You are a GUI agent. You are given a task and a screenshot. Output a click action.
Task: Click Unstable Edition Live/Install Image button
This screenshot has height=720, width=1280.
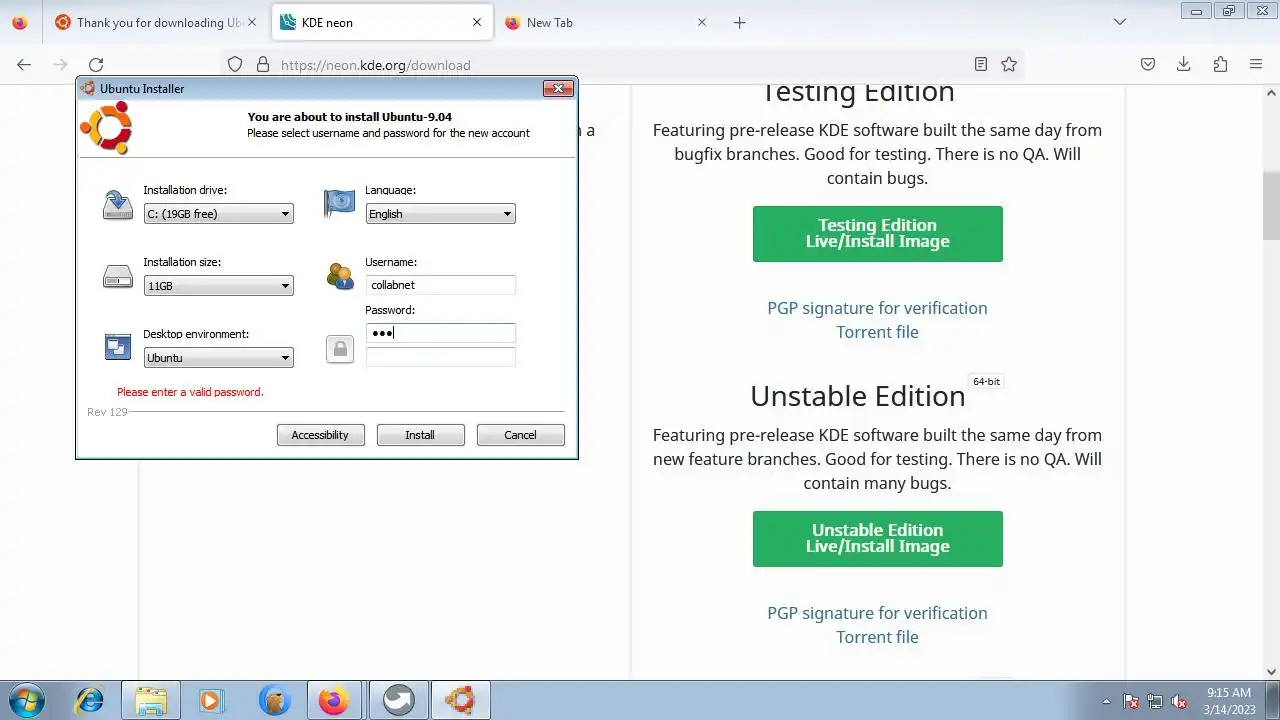click(x=878, y=539)
